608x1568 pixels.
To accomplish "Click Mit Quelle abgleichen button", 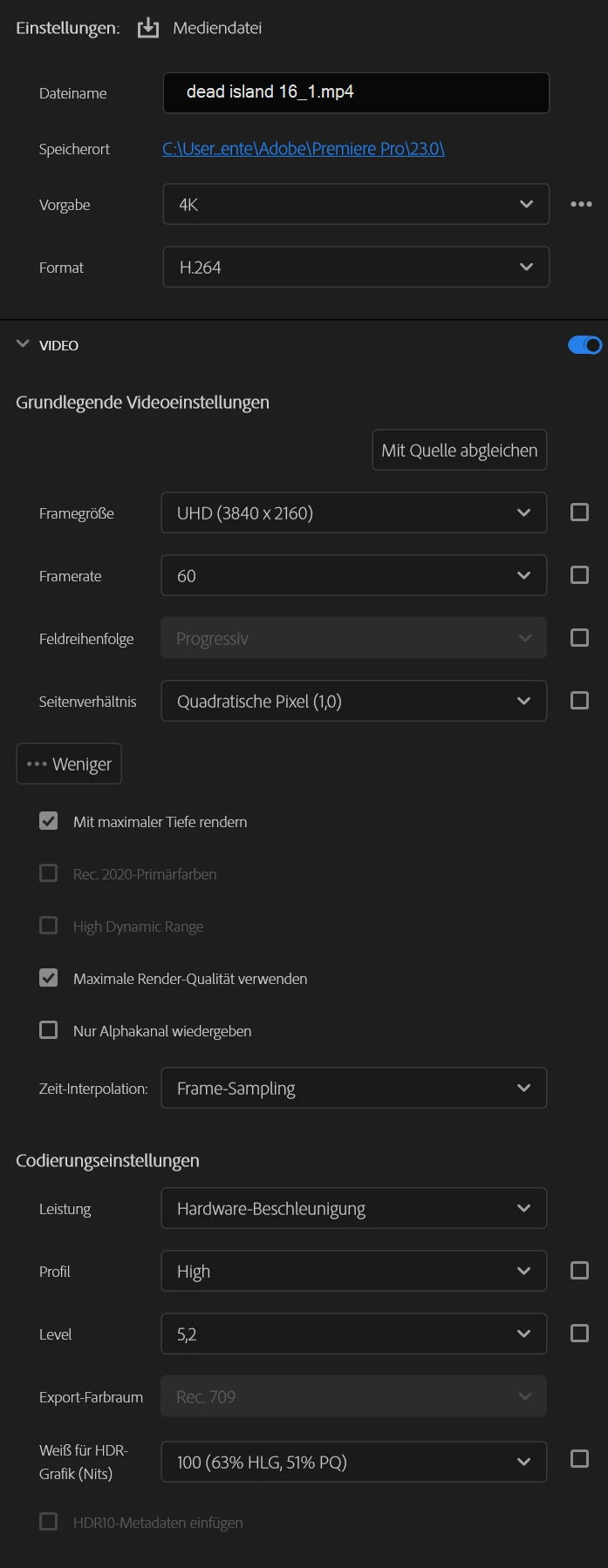I will click(x=460, y=450).
